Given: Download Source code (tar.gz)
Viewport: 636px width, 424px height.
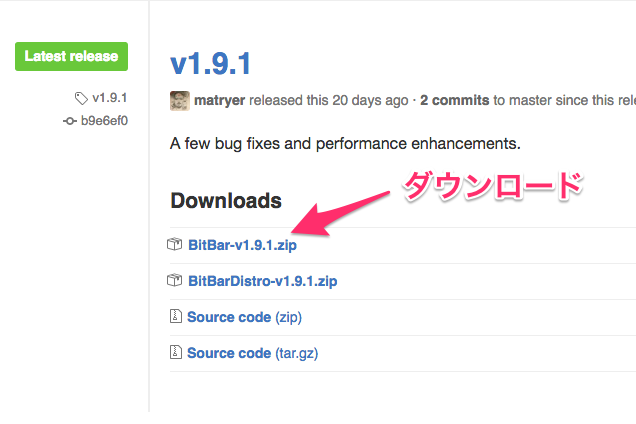Looking at the screenshot, I should (x=253, y=353).
